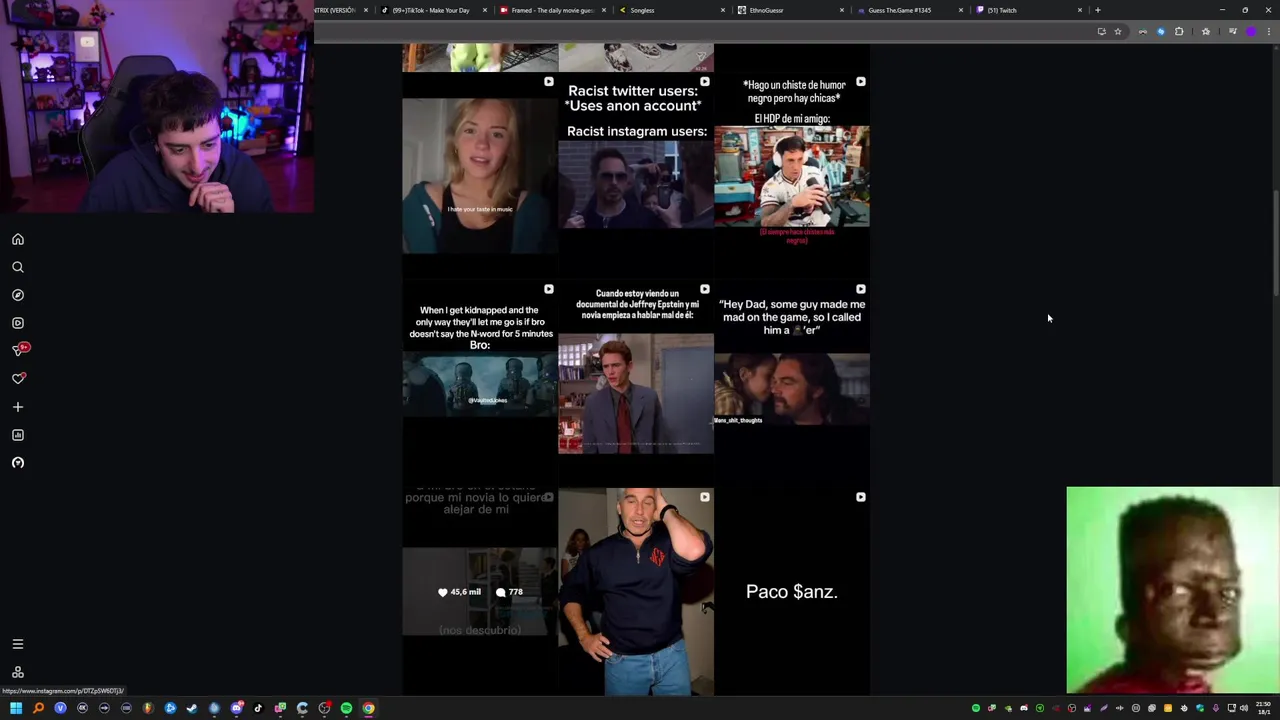Open the More hamburger menu in sidebar
The height and width of the screenshot is (720, 1280).
pos(18,644)
